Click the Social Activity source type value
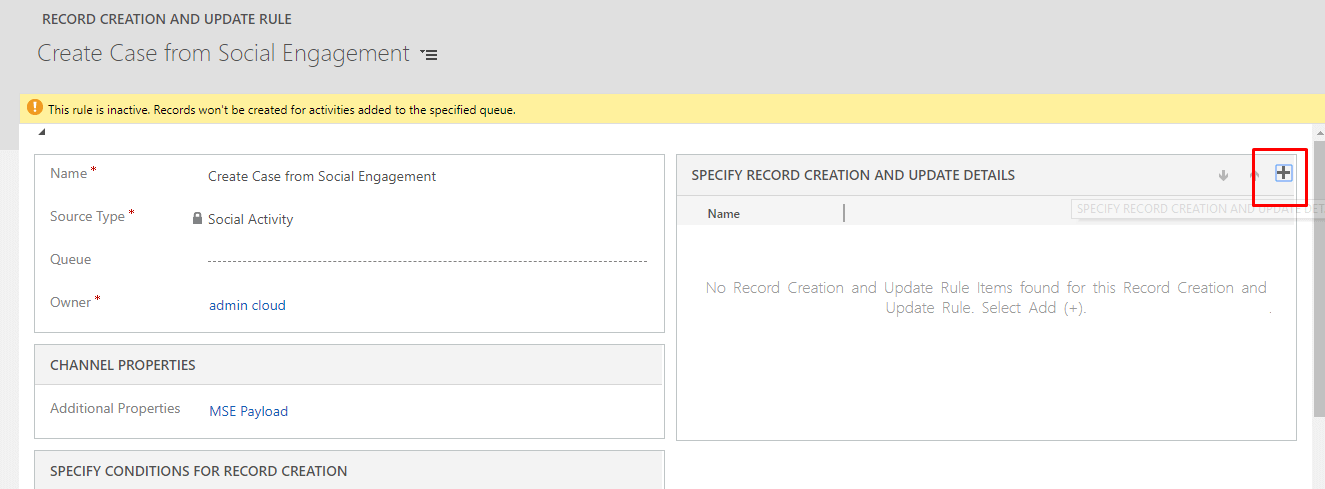The width and height of the screenshot is (1325, 489). click(250, 219)
